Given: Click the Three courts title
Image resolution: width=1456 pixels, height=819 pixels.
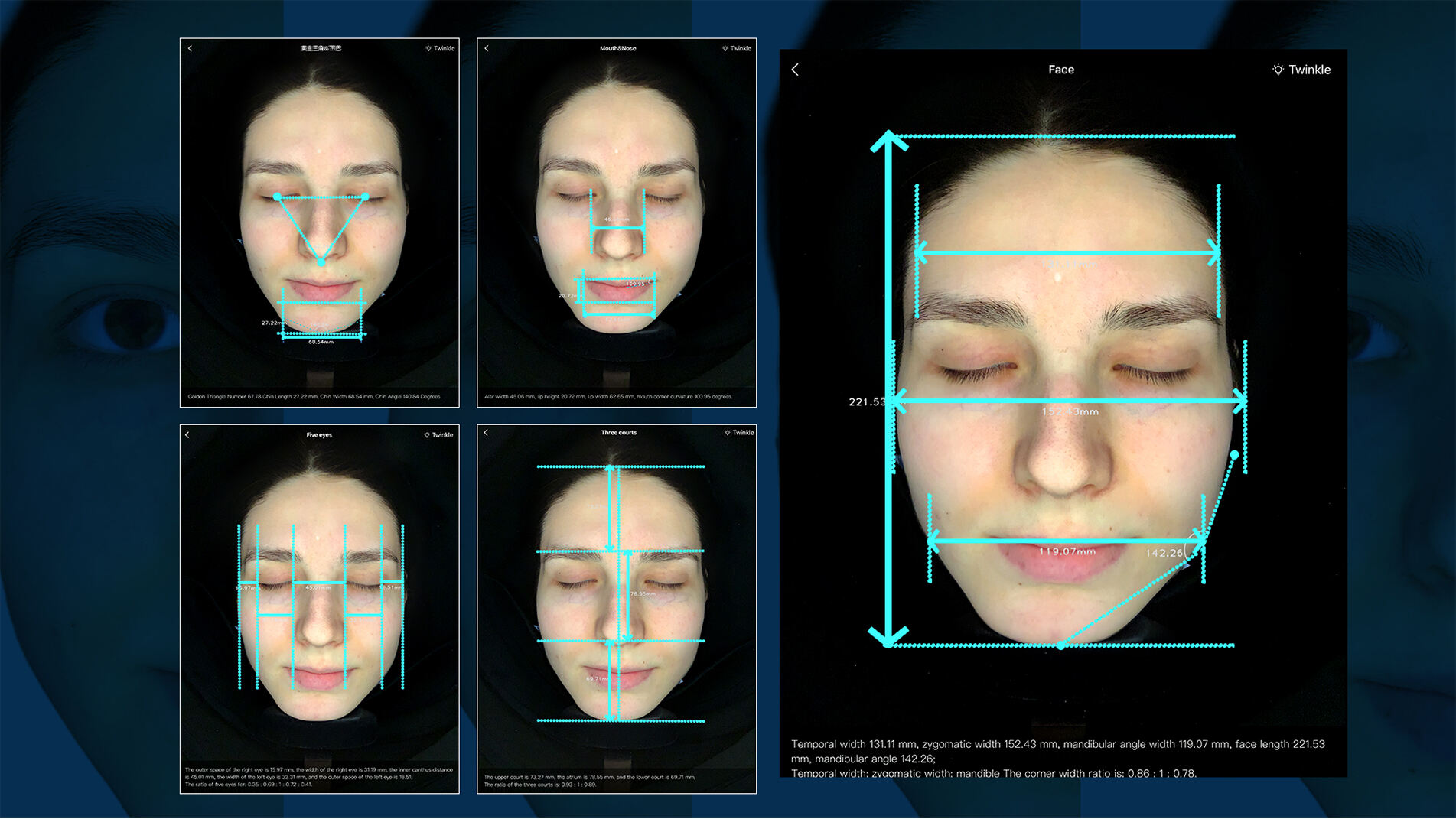Looking at the screenshot, I should [618, 433].
